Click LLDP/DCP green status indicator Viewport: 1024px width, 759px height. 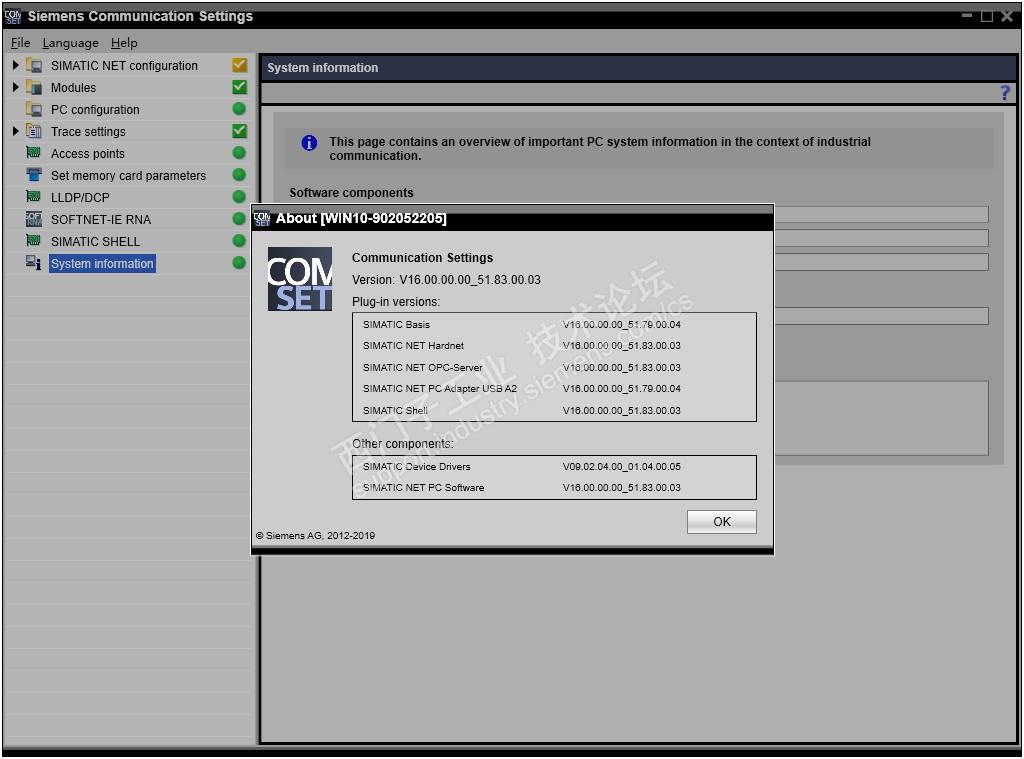coord(239,197)
